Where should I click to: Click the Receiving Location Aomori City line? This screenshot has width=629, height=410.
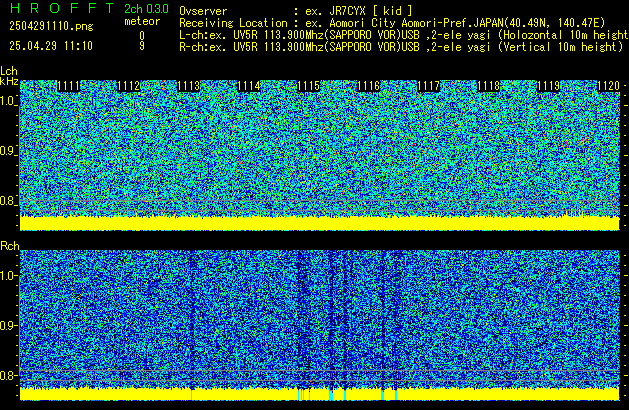pyautogui.click(x=392, y=23)
